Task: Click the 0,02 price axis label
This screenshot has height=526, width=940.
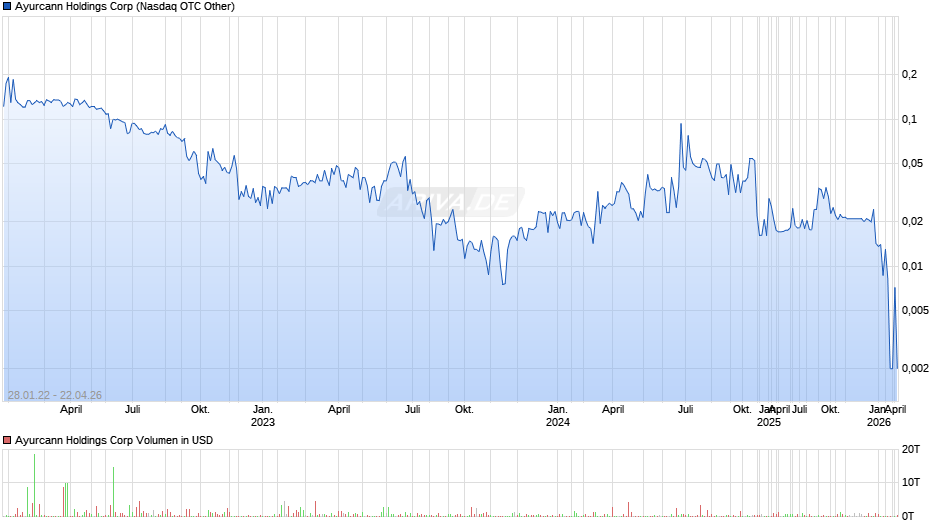Action: pyautogui.click(x=912, y=221)
